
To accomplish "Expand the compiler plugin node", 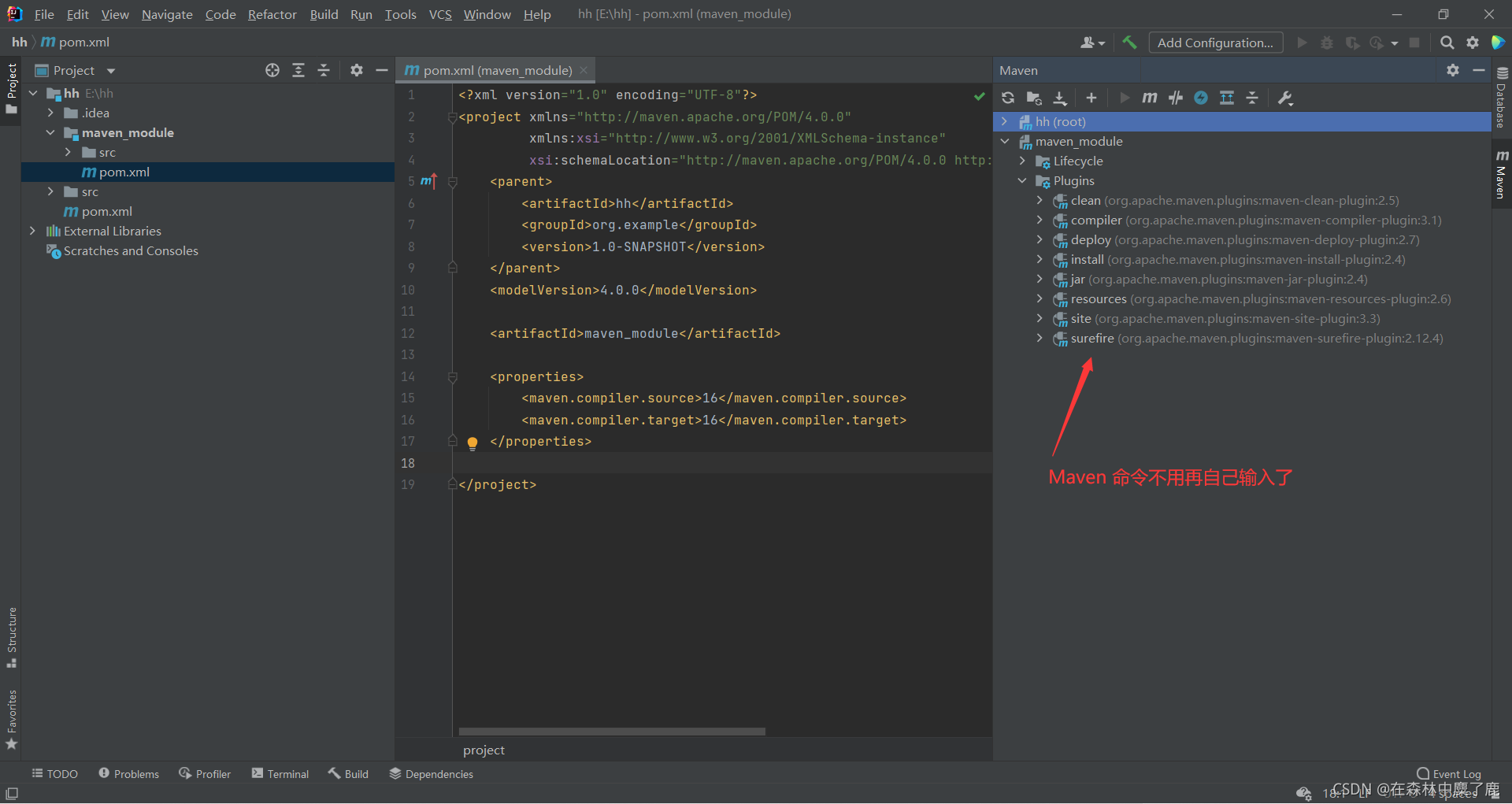I will [x=1039, y=220].
